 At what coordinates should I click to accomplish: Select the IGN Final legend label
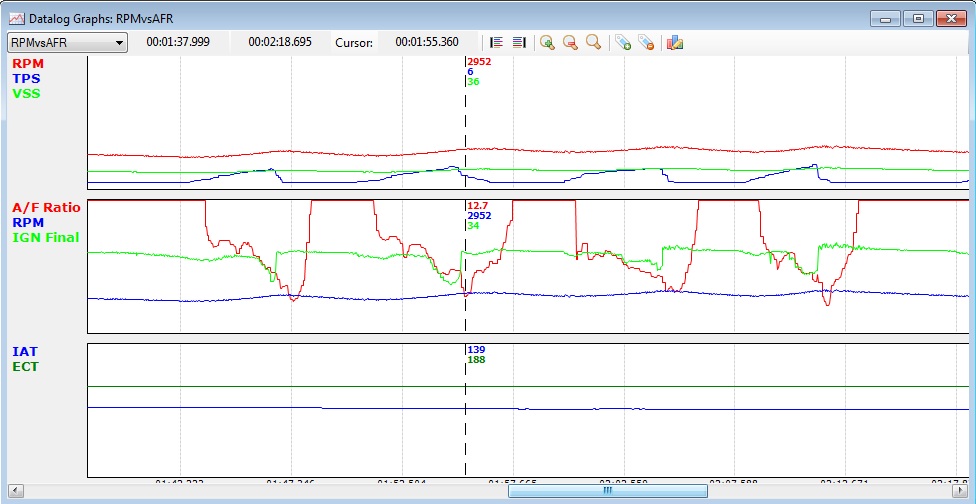[x=45, y=237]
